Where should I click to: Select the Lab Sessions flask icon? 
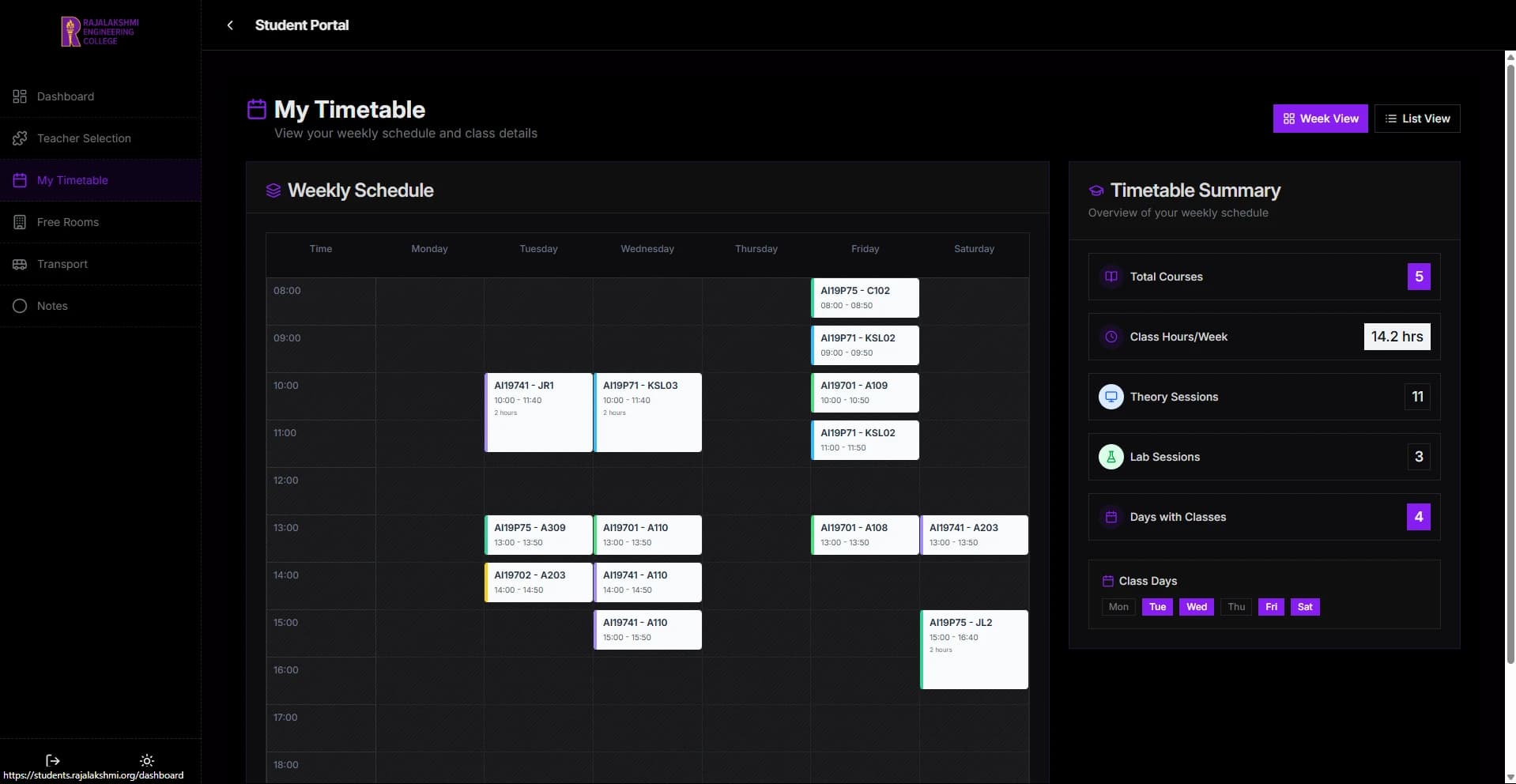[x=1111, y=456]
